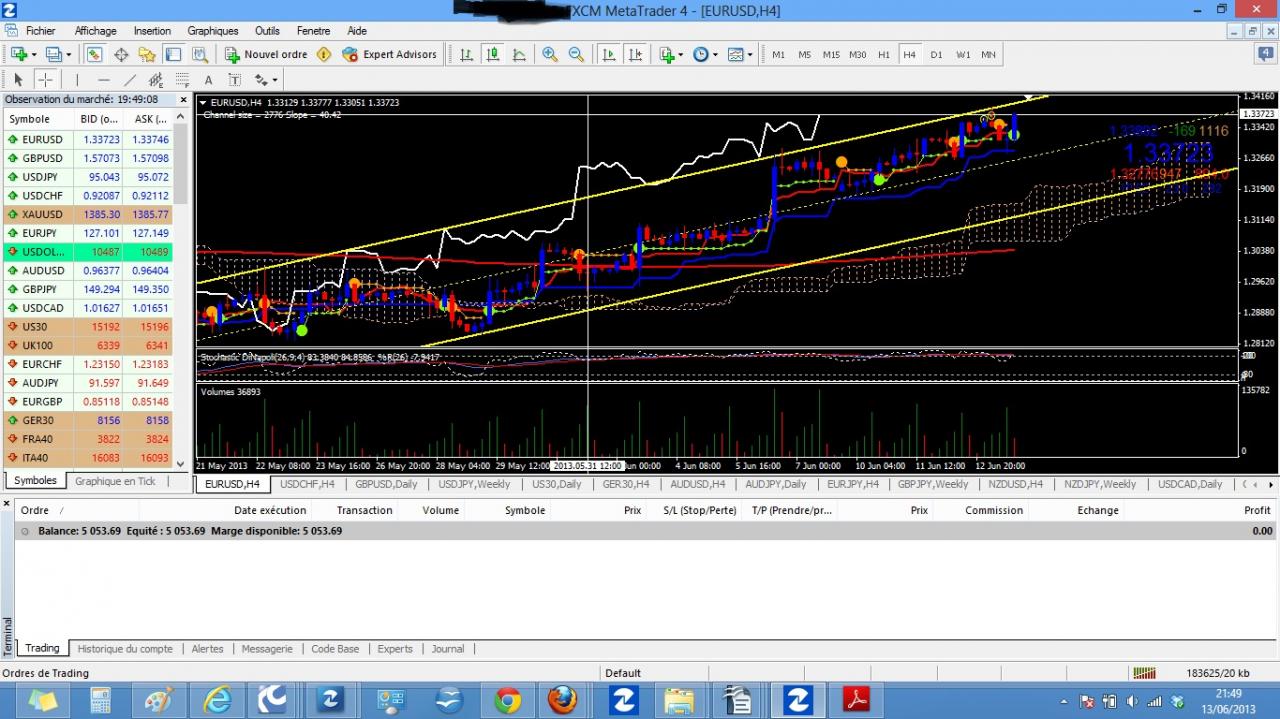Switch to Bar Chart display
1280x719 pixels.
(466, 54)
